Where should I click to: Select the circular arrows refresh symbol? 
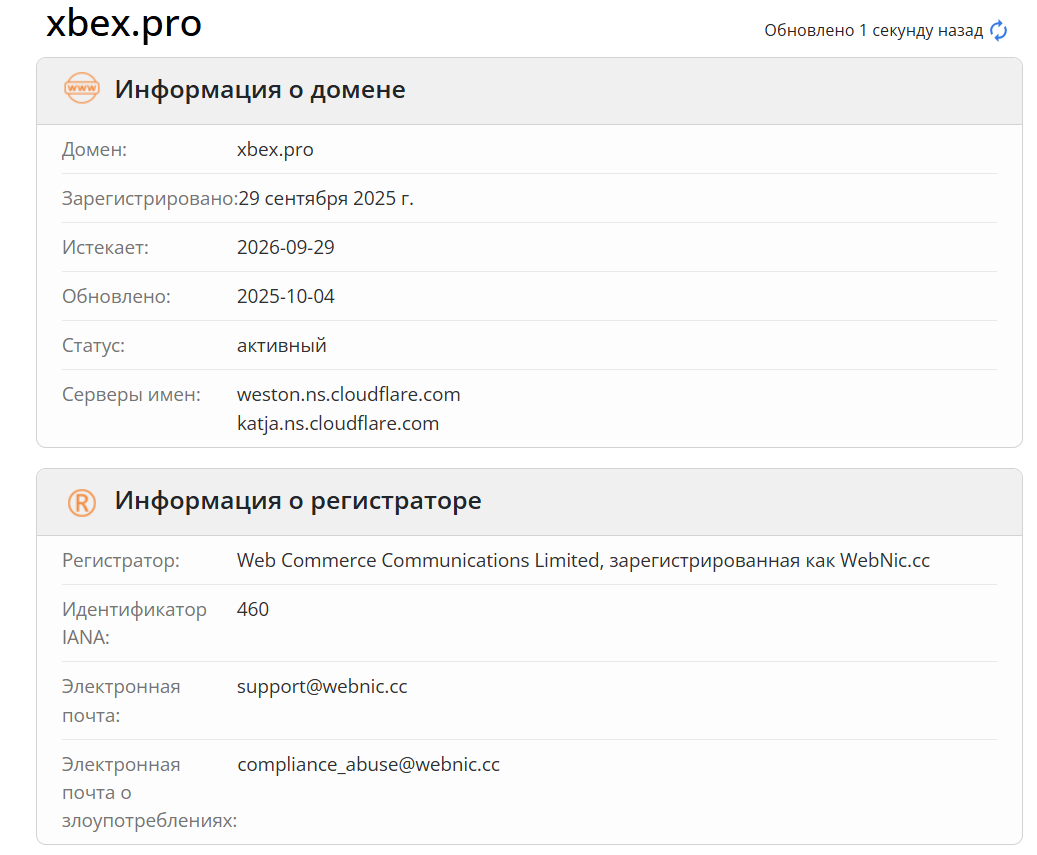pos(996,31)
